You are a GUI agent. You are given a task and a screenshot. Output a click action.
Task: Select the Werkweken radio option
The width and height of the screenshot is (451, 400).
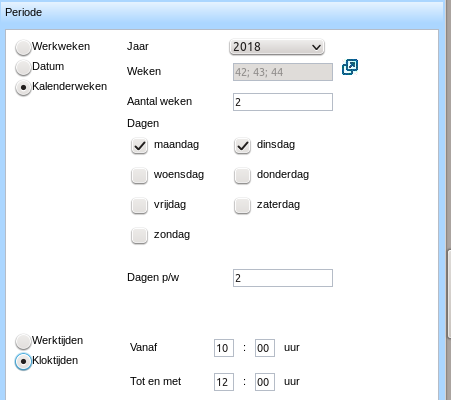click(23, 47)
